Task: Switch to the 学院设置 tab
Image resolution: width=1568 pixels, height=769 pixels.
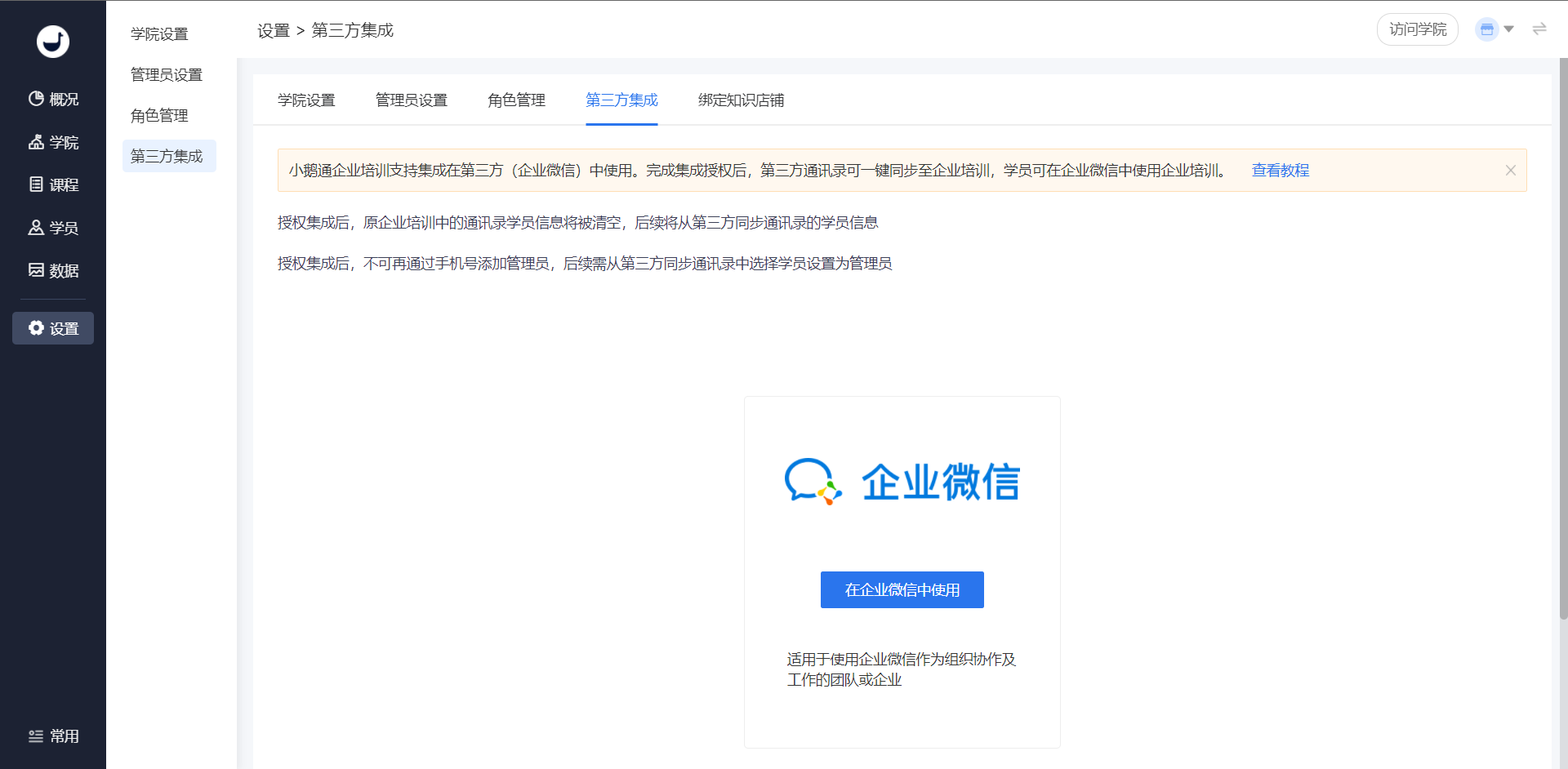Action: [x=306, y=100]
